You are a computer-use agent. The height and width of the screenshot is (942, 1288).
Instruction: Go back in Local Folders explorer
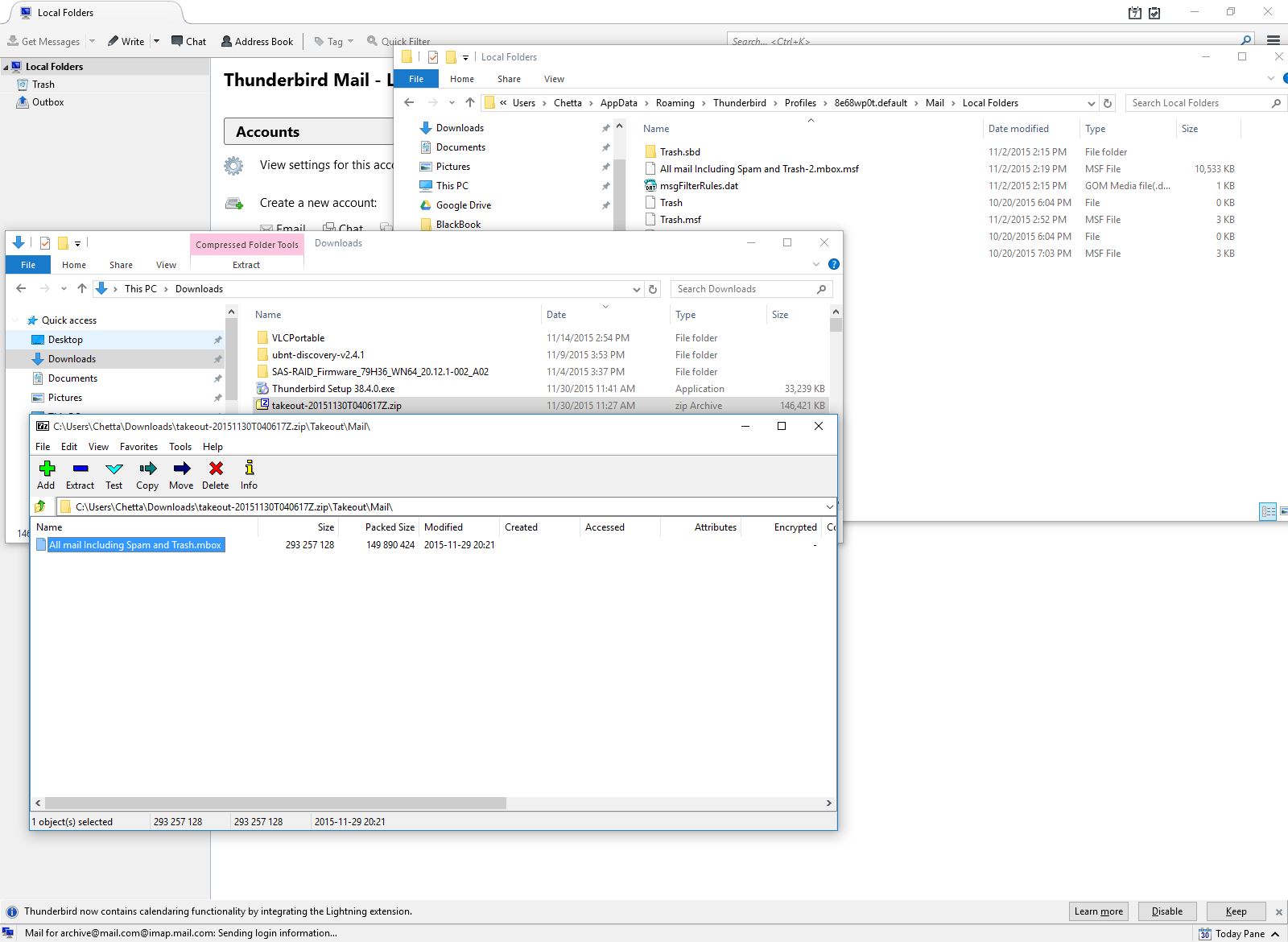click(x=409, y=102)
